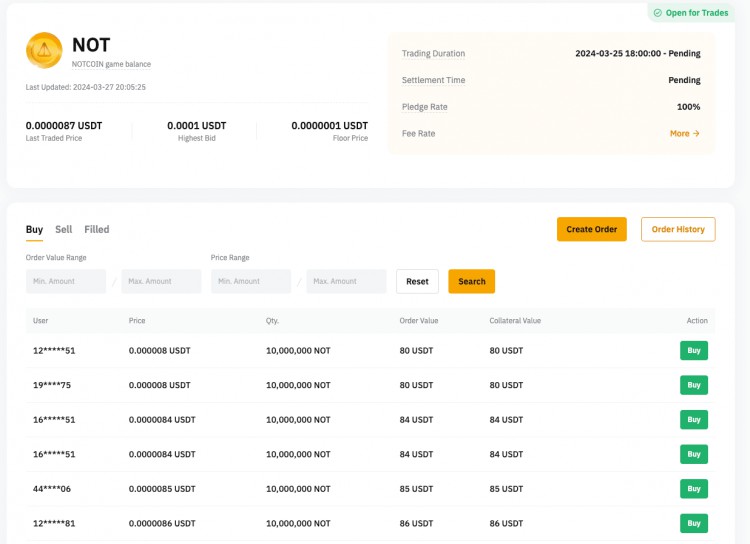Click the Price column header
The width and height of the screenshot is (750, 544).
point(137,321)
